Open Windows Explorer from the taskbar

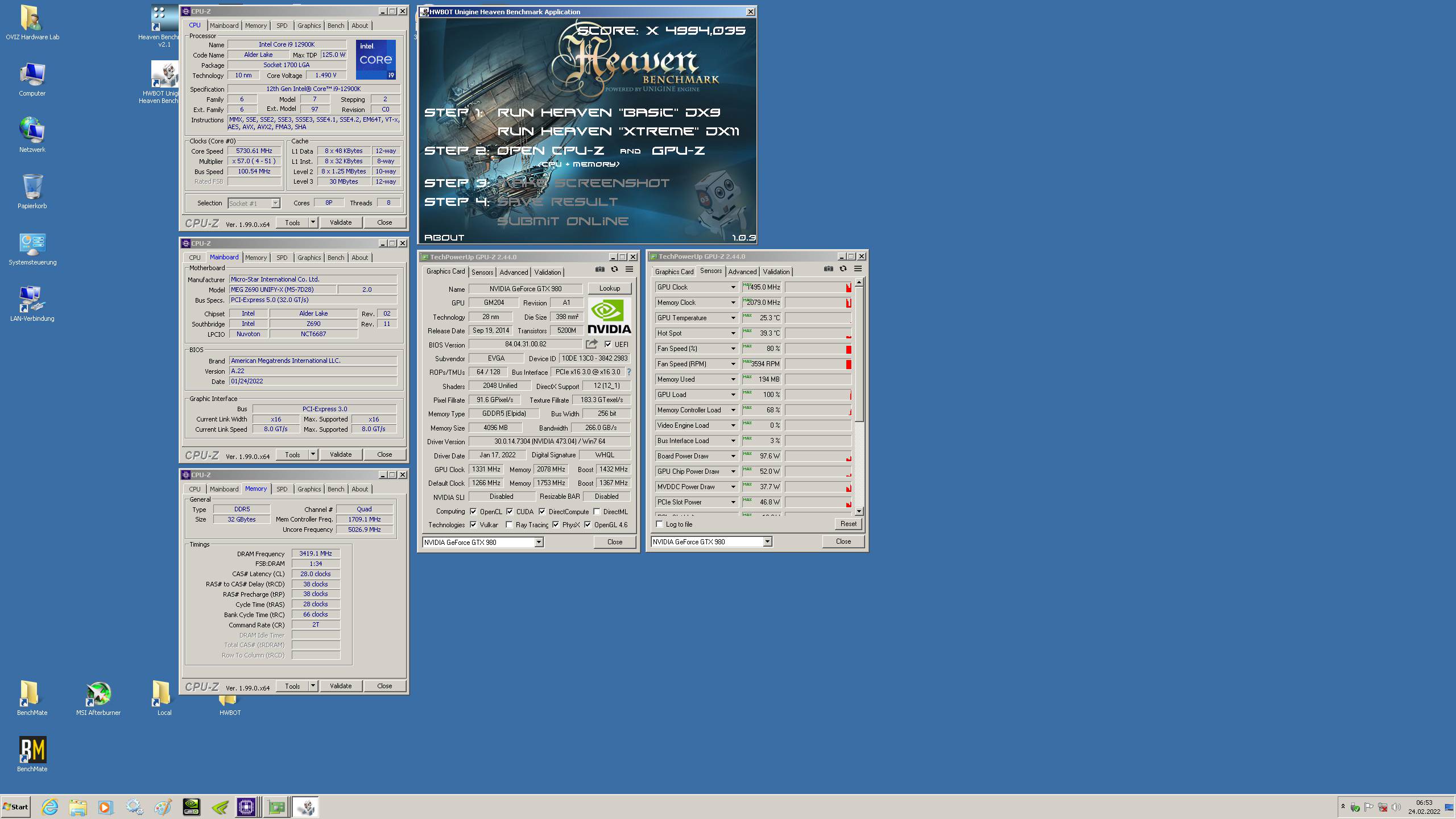[x=78, y=807]
